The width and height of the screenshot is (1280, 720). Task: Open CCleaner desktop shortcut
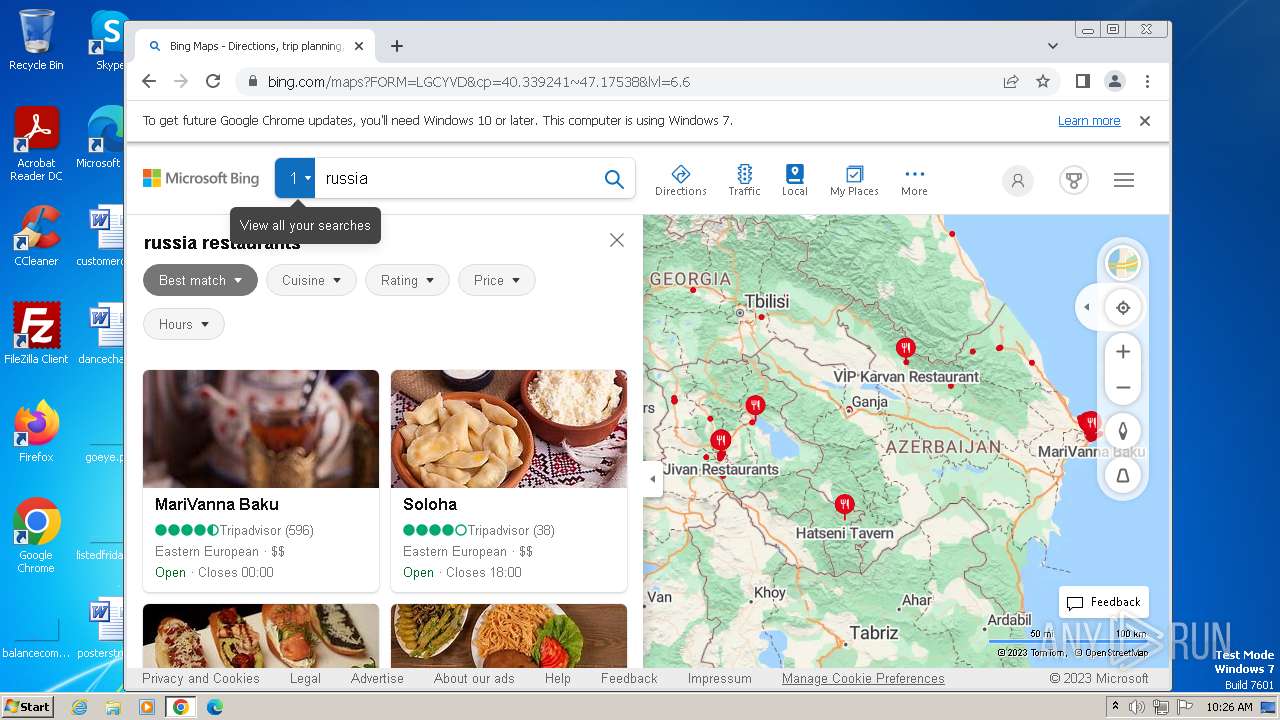(x=36, y=236)
